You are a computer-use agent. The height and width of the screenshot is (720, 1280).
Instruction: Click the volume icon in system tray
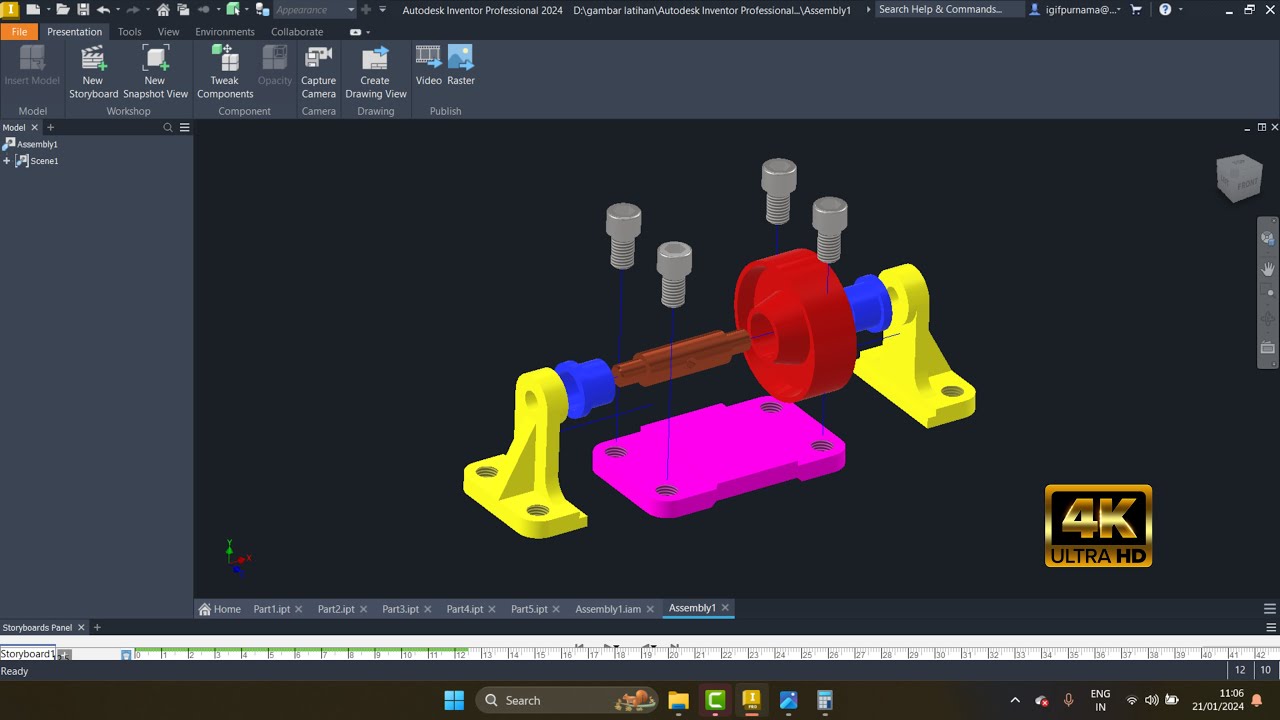[1152, 700]
